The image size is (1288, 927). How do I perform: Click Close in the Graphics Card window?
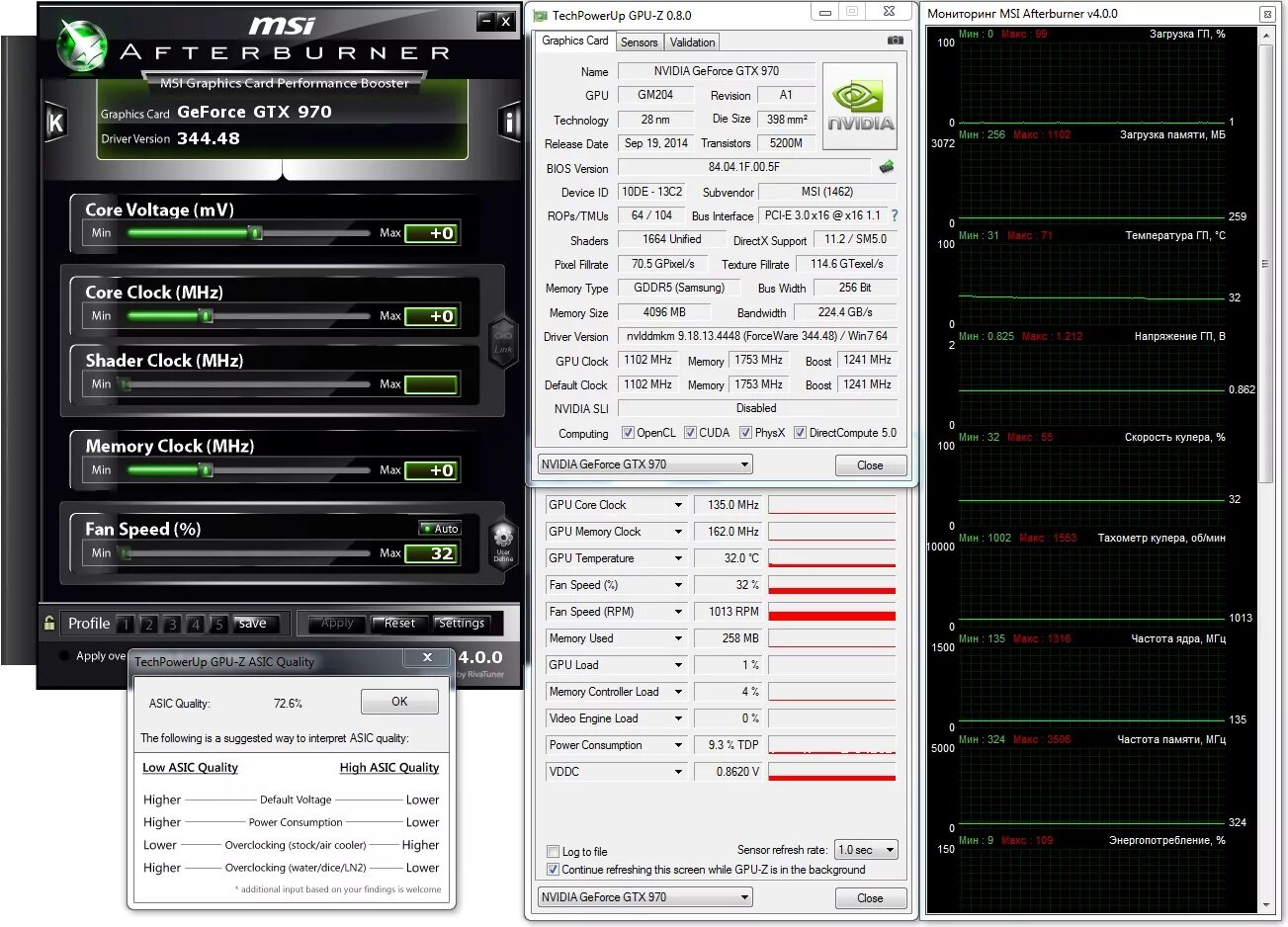click(x=870, y=465)
